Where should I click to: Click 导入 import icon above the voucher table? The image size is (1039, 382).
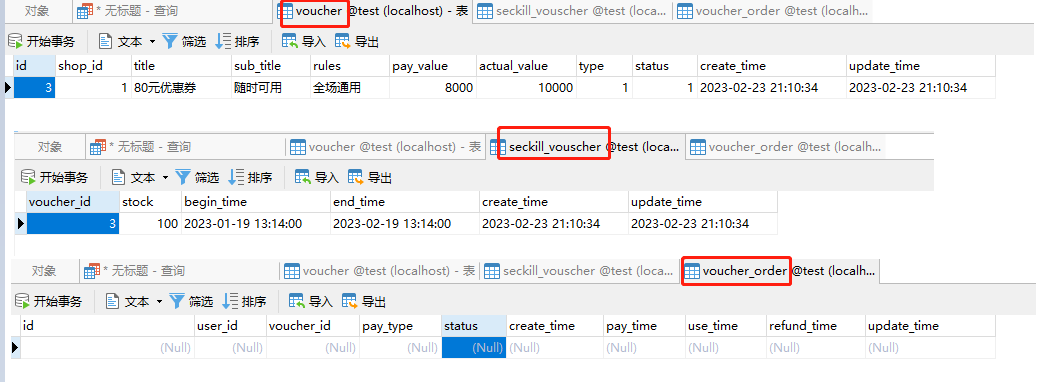click(290, 41)
